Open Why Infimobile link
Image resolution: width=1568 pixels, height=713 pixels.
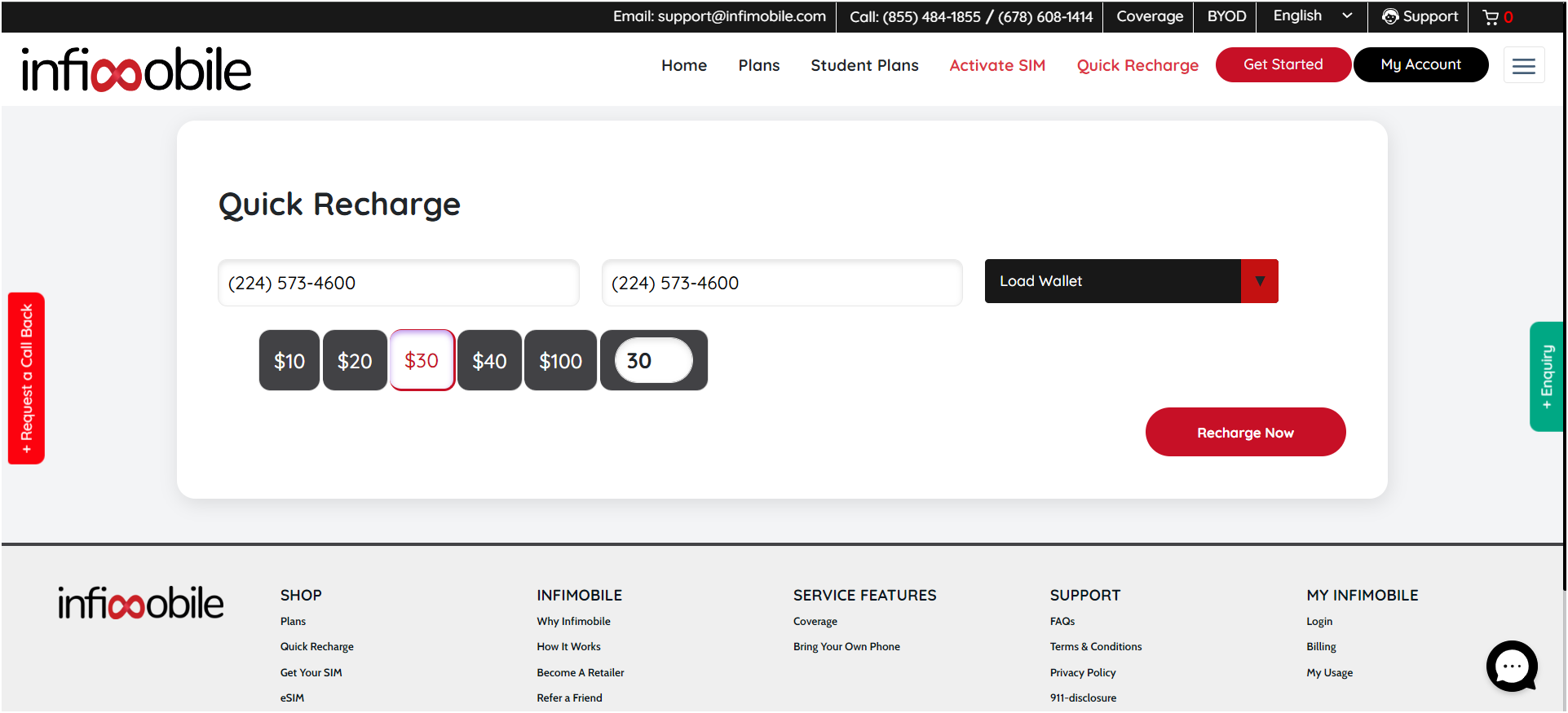tap(573, 621)
